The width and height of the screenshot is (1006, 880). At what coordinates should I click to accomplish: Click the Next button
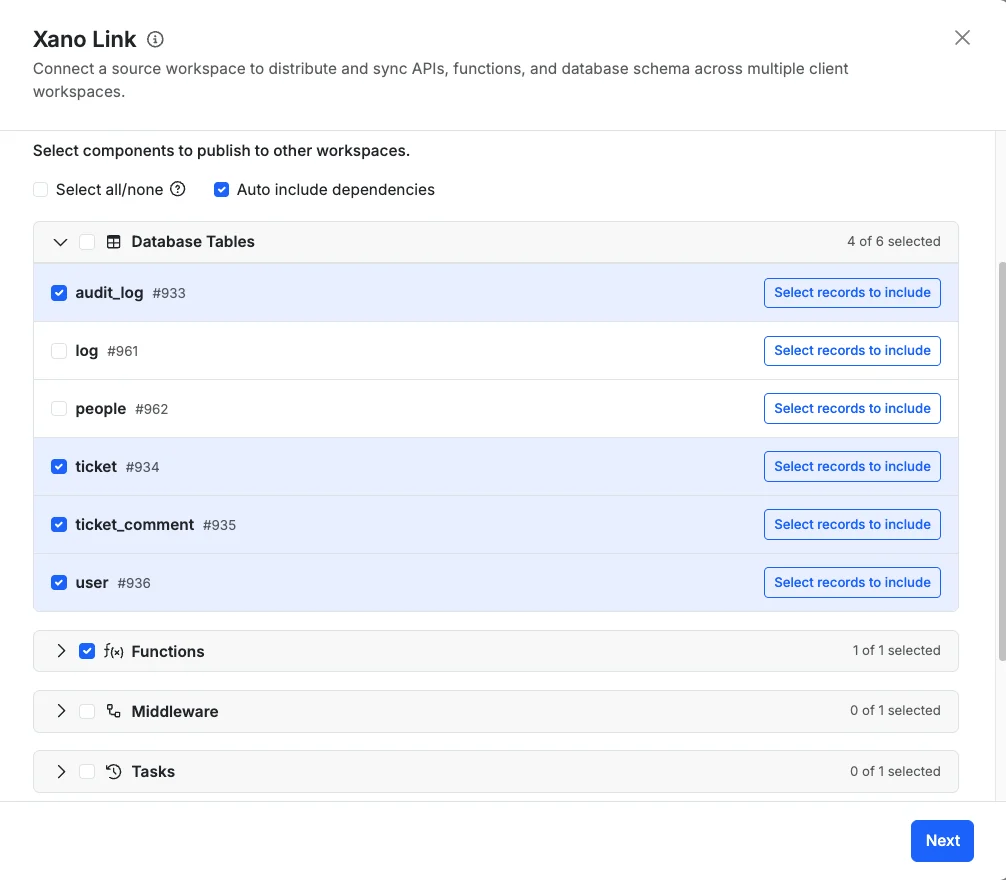tap(942, 840)
